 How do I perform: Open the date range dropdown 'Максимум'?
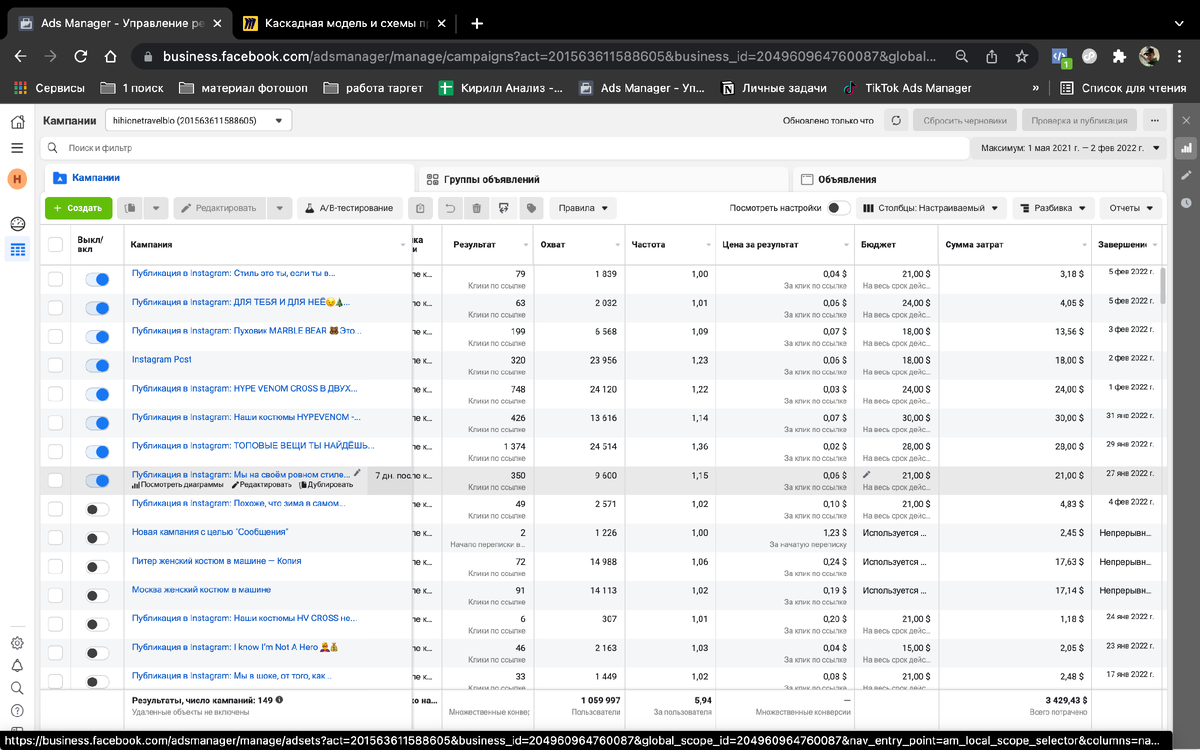[1069, 148]
